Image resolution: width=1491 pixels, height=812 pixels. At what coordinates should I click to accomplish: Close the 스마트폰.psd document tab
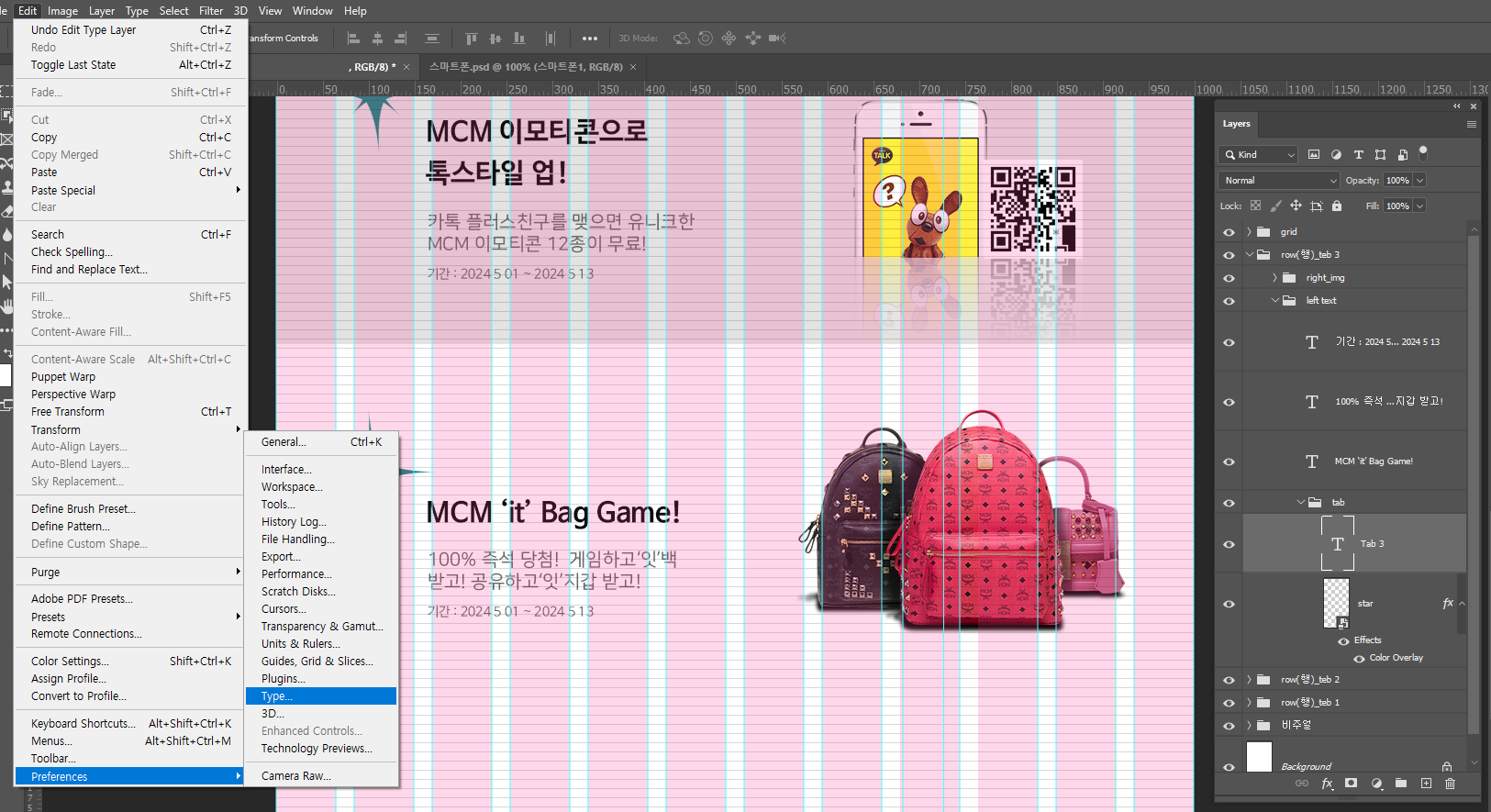tap(633, 67)
